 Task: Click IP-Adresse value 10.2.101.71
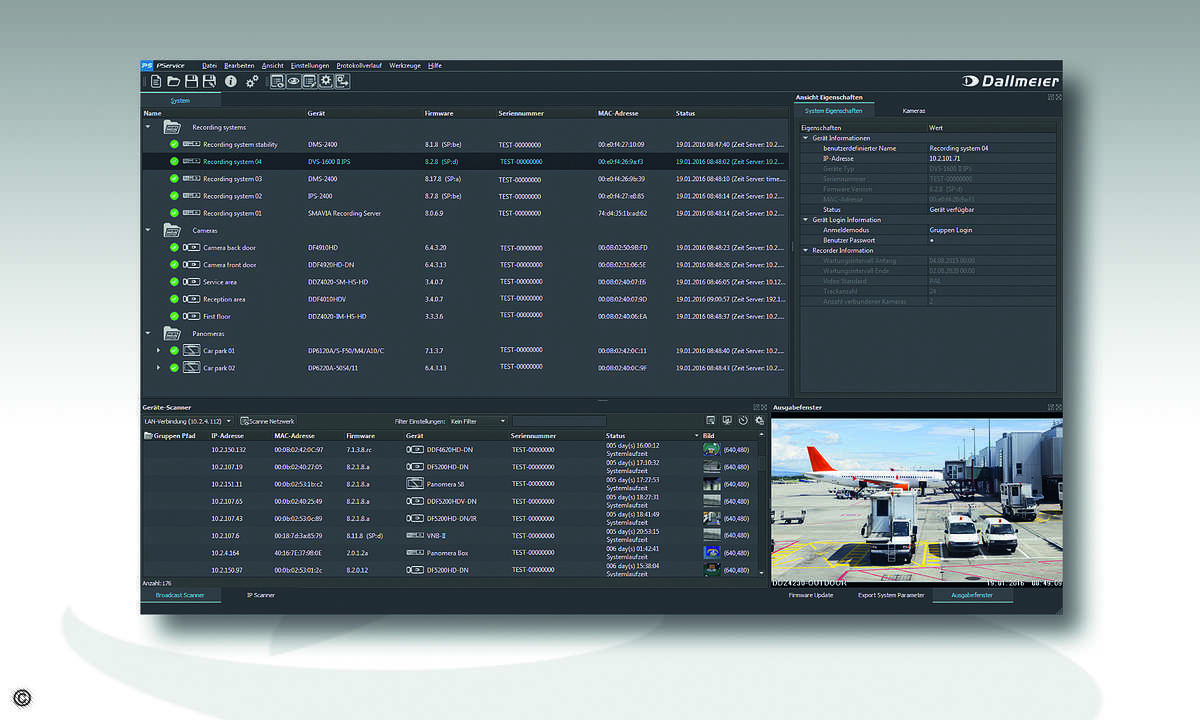coord(945,158)
